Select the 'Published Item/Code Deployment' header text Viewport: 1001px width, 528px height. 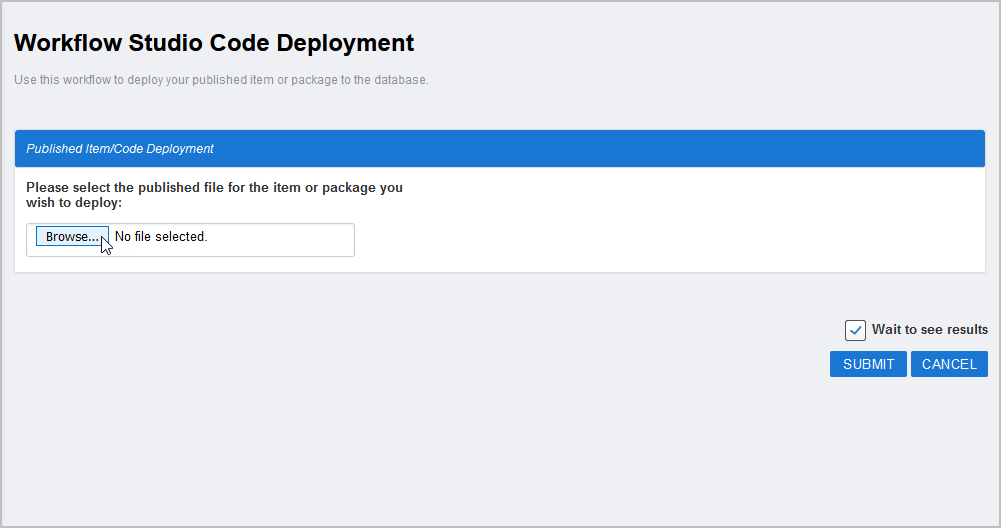click(x=120, y=149)
